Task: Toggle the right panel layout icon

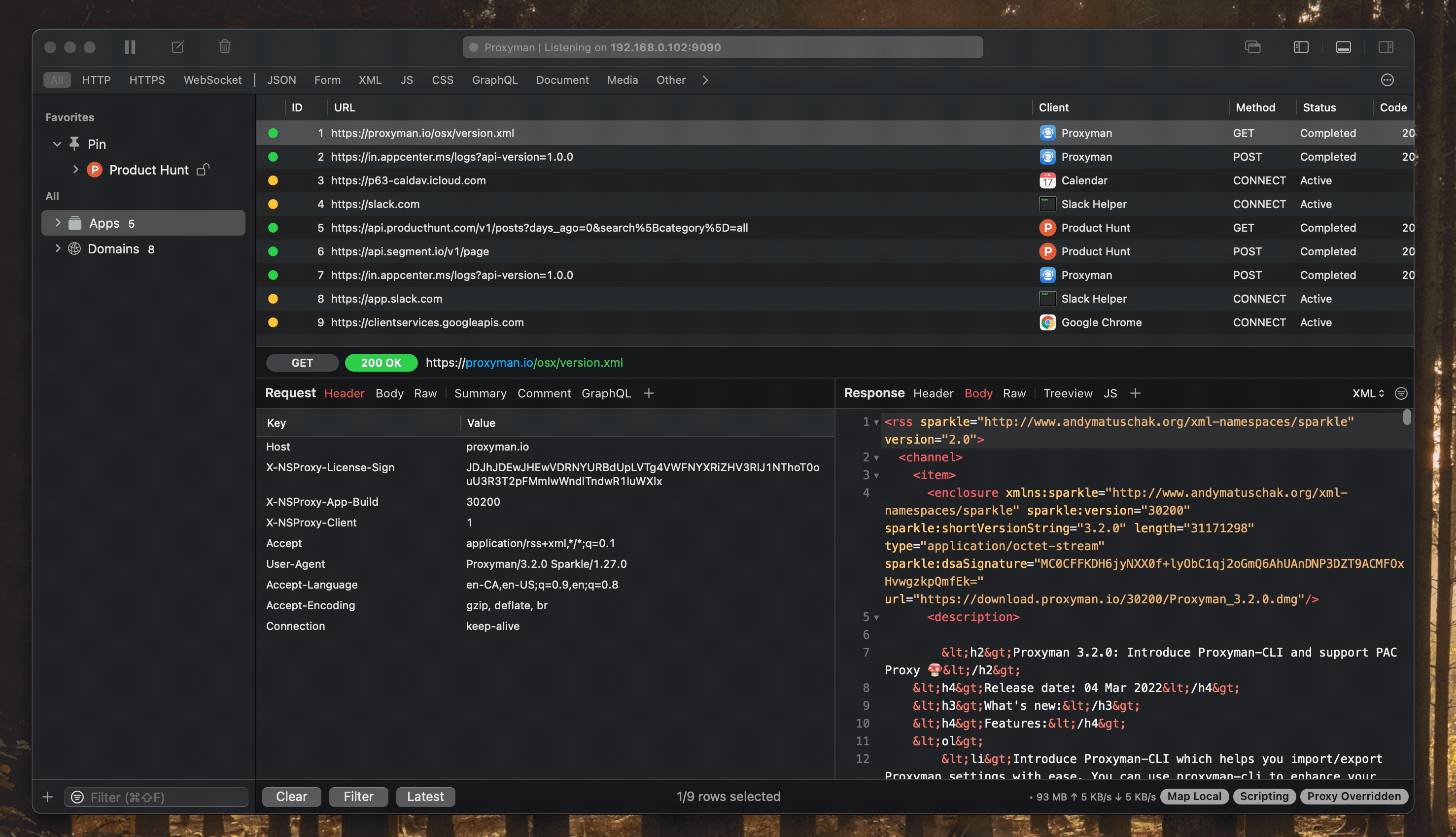Action: point(1386,47)
